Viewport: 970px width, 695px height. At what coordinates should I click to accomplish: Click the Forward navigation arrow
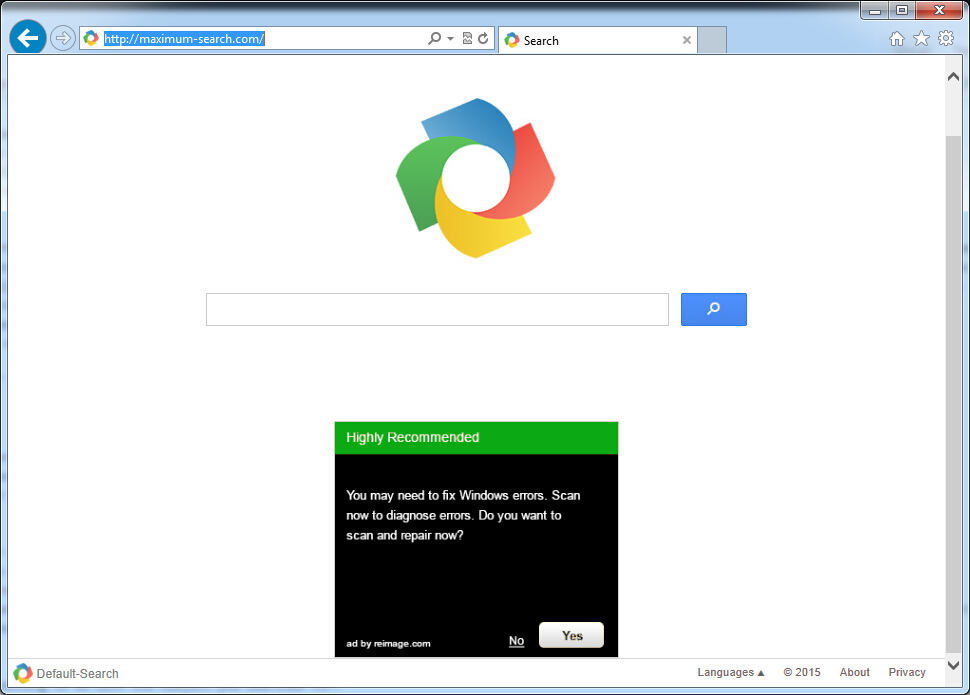coord(62,39)
